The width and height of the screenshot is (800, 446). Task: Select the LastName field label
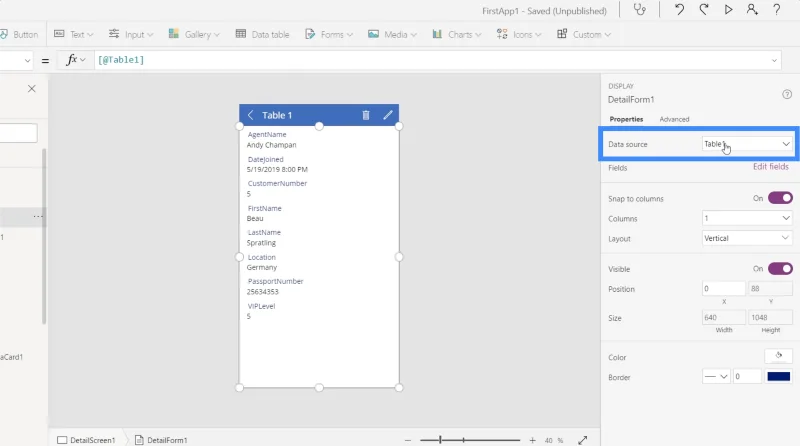264,232
